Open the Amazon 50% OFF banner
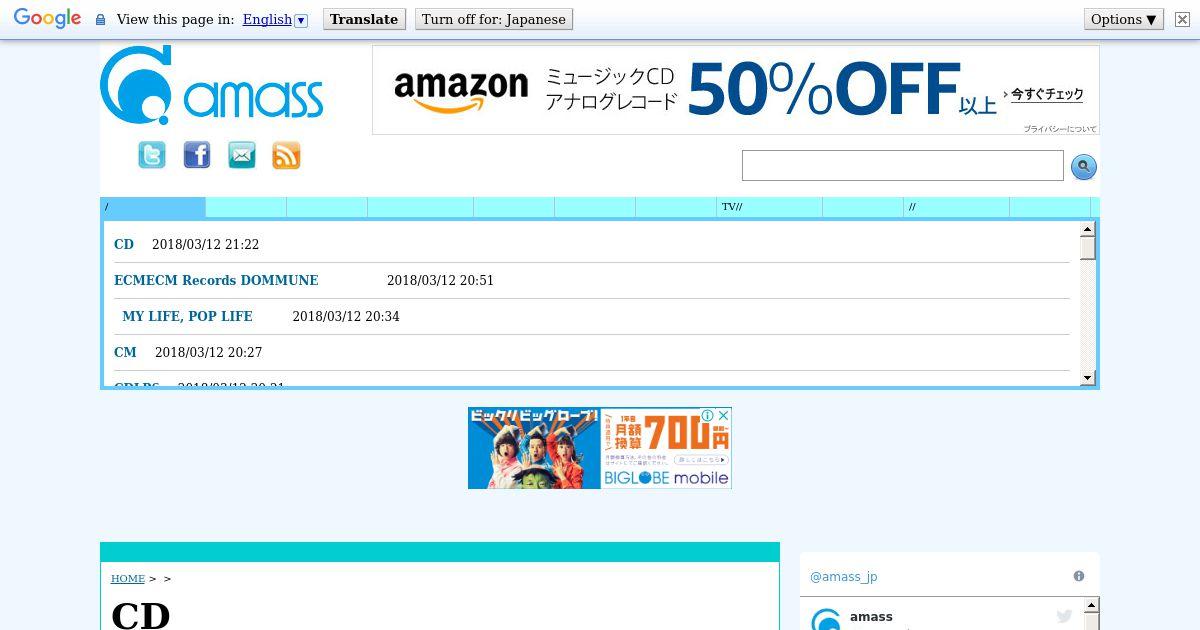This screenshot has width=1200, height=630. (x=736, y=90)
